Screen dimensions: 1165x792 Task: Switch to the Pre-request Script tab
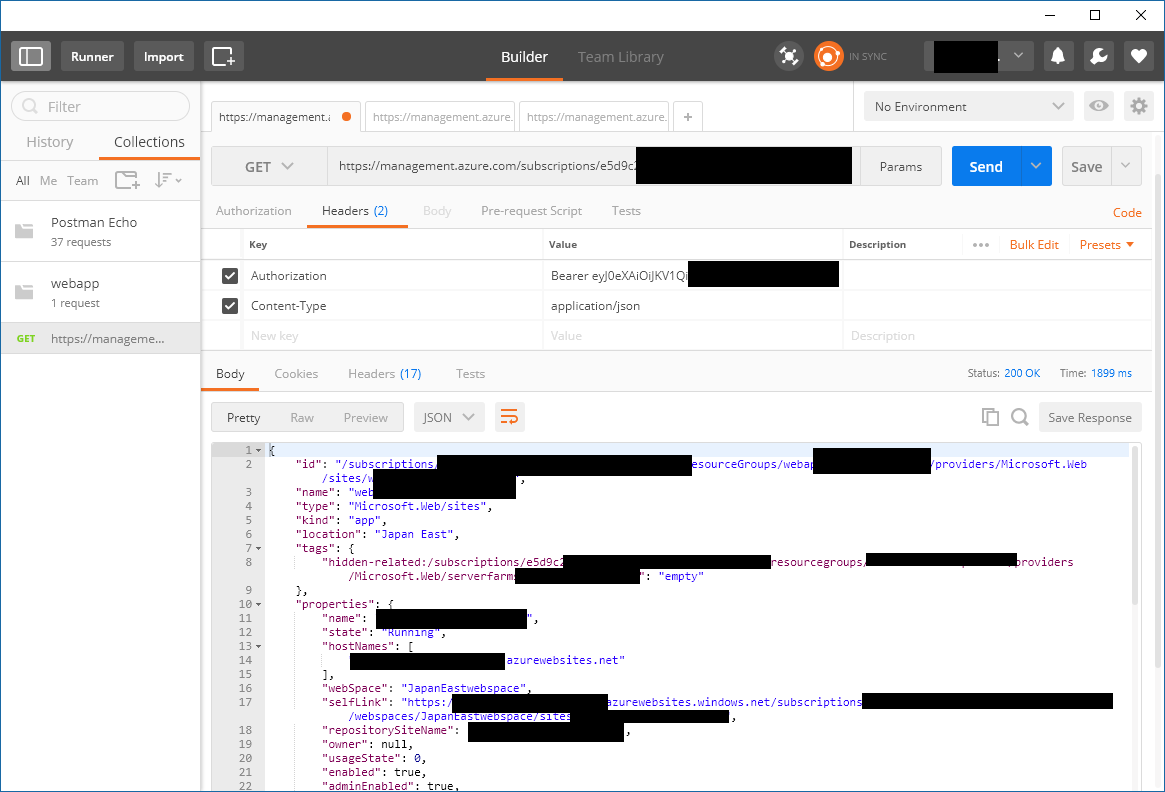tap(531, 211)
